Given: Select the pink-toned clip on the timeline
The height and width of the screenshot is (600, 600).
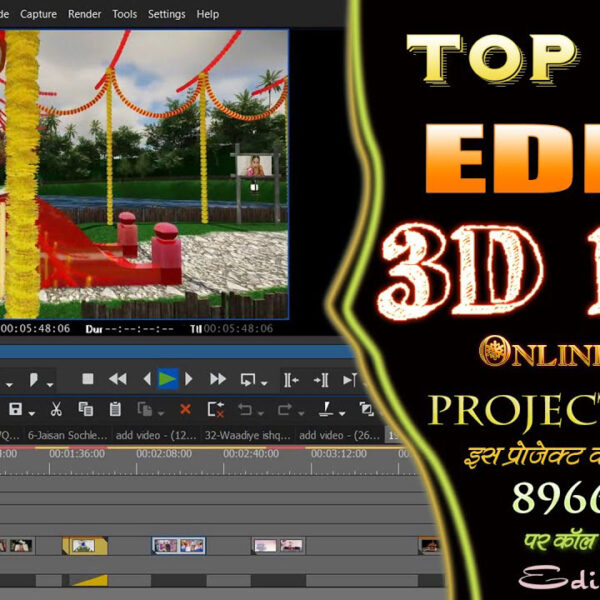Looking at the screenshot, I should [278, 546].
